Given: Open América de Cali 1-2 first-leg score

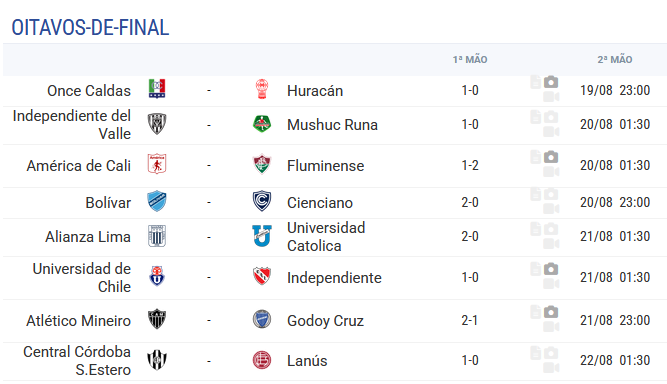Looking at the screenshot, I should click(x=470, y=165).
